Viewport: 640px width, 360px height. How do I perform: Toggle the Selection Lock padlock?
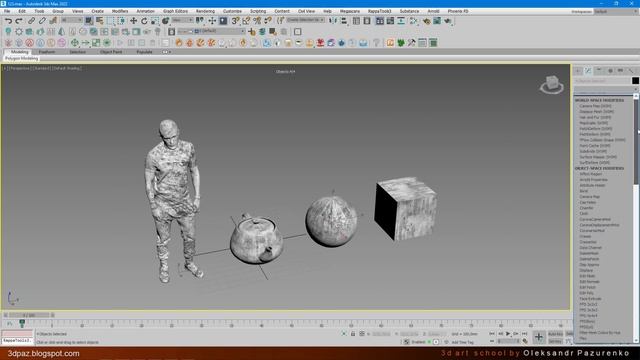pos(353,334)
